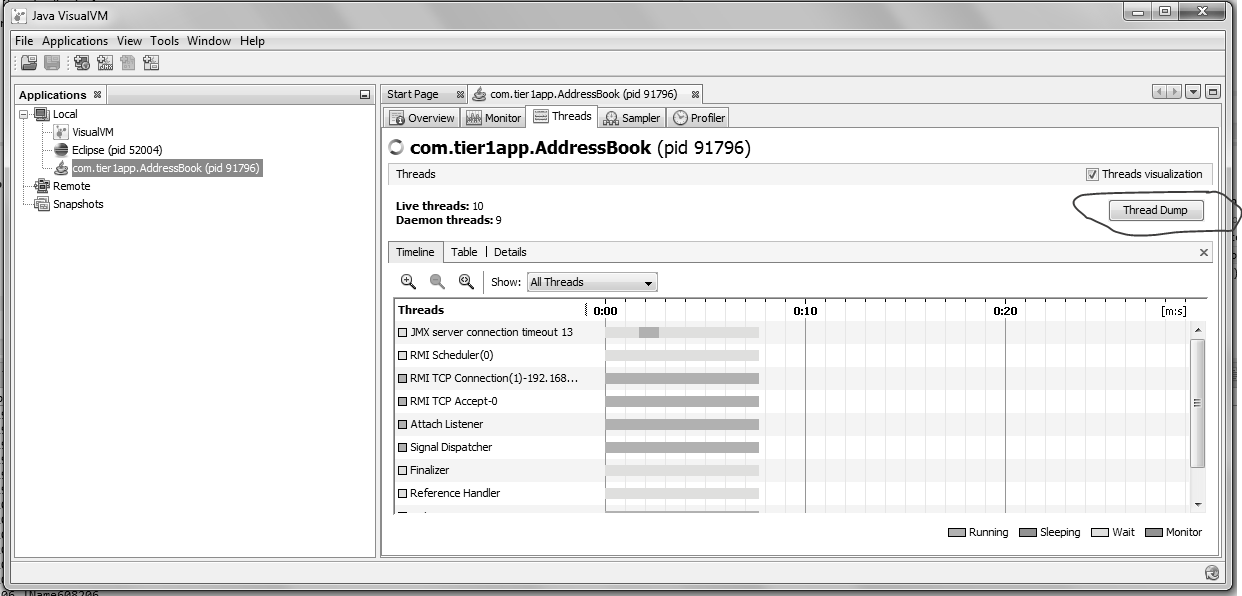The image size is (1242, 596).
Task: Collapse the Local tree node
Action: coord(23,114)
